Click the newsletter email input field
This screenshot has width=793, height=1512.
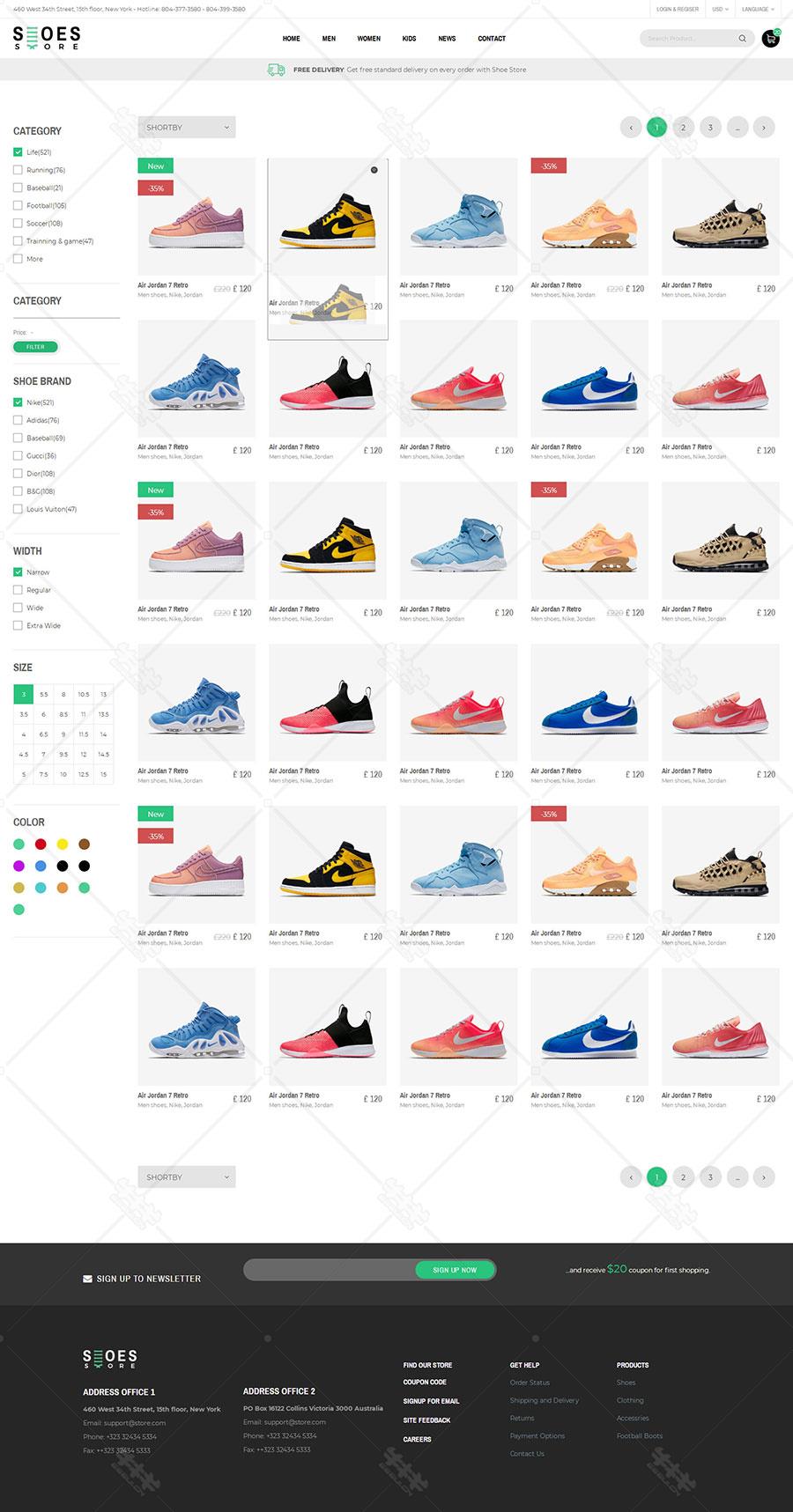pos(330,1270)
